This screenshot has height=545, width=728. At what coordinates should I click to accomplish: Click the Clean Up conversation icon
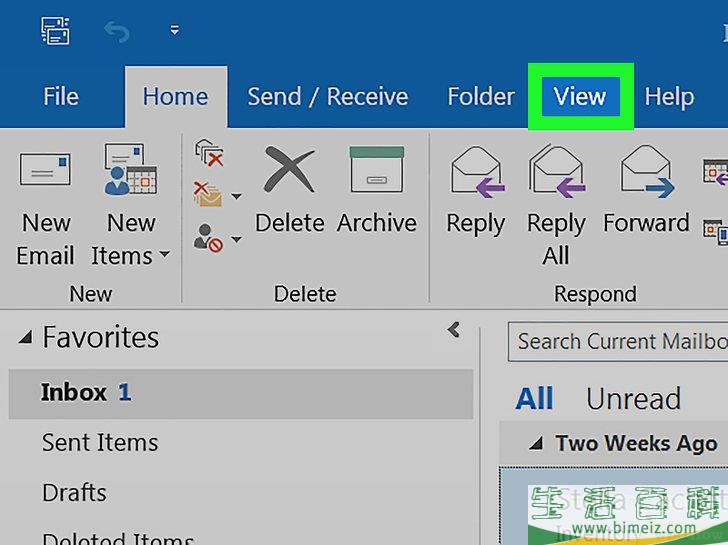(x=207, y=195)
